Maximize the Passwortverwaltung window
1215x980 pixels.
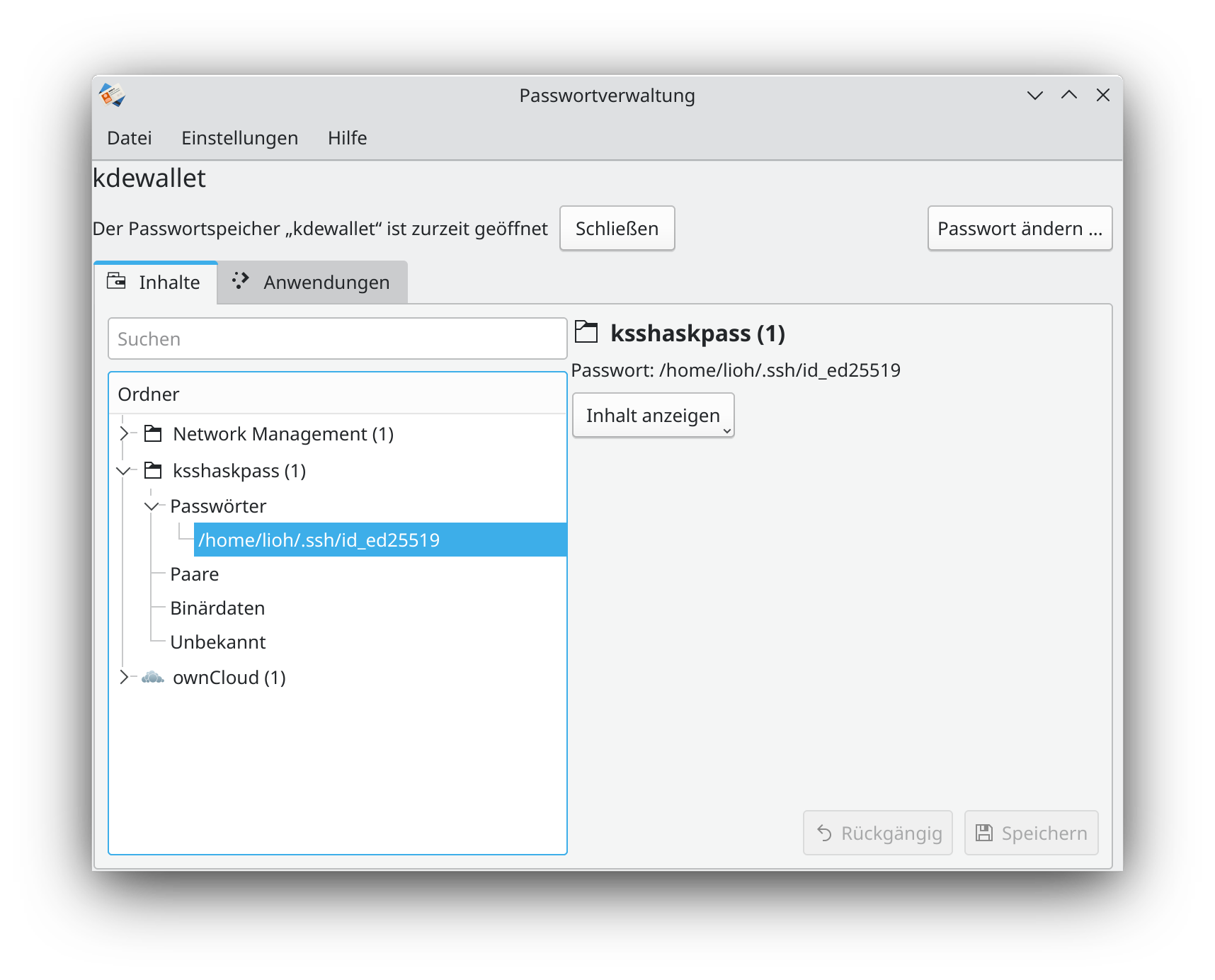tap(1069, 95)
